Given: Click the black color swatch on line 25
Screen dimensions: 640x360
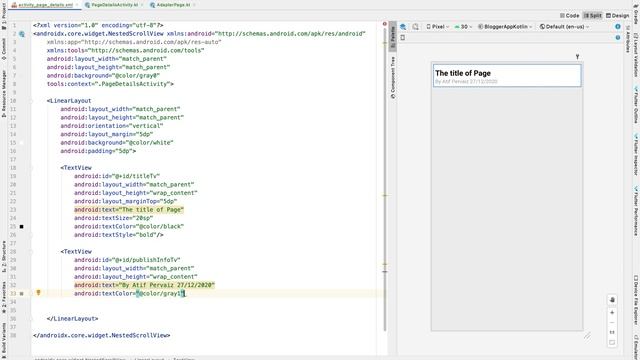Looking at the screenshot, I should (22, 226).
